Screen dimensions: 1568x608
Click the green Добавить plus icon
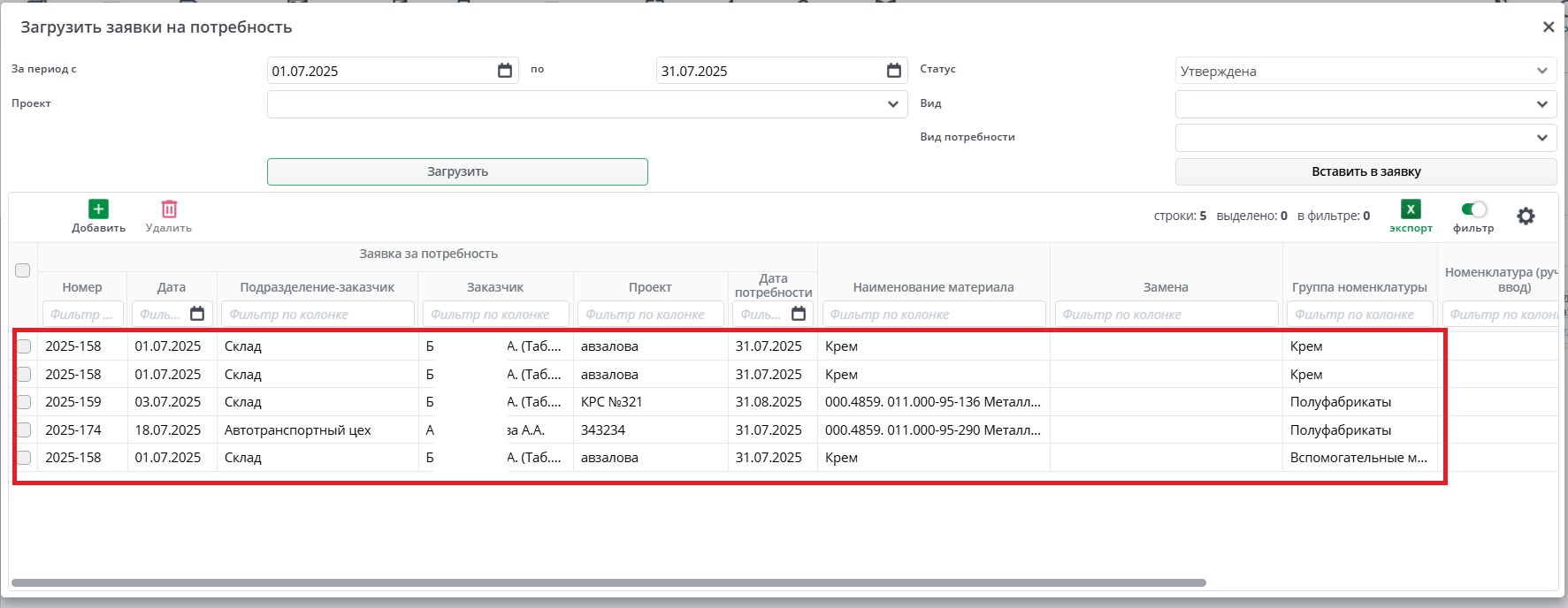pos(98,209)
